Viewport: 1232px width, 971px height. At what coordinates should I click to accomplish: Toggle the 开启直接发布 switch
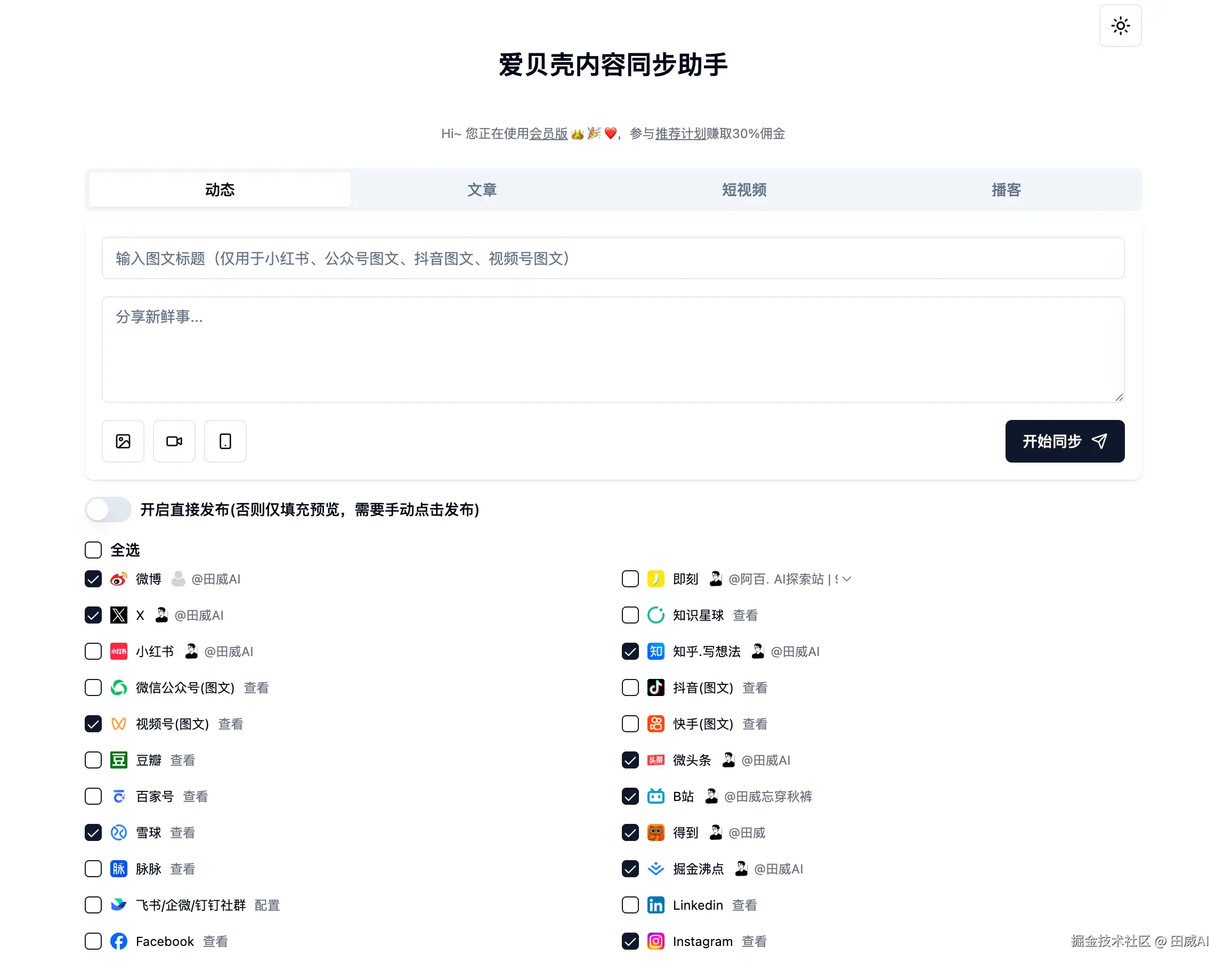(x=108, y=510)
